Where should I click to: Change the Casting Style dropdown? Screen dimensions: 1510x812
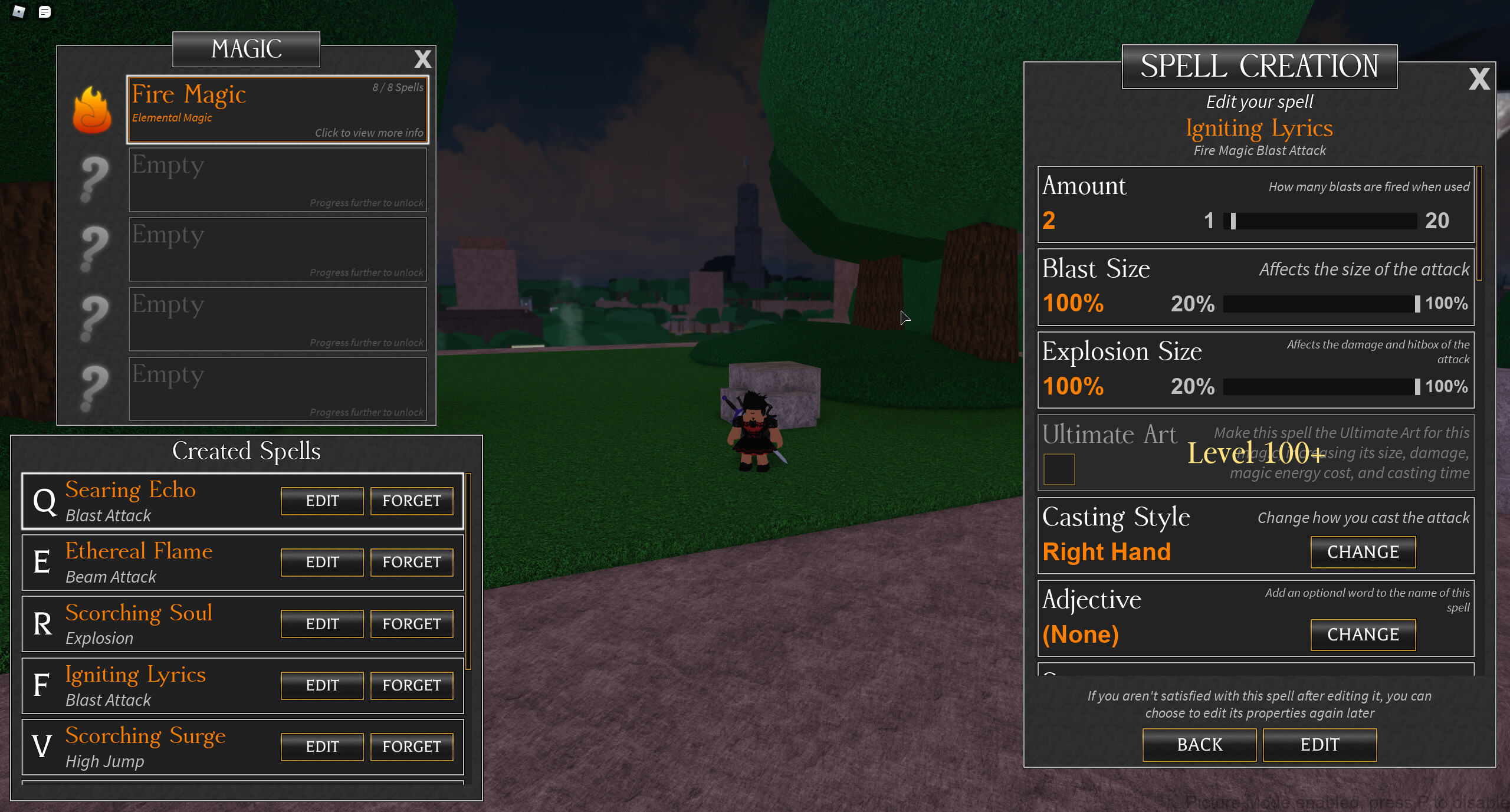click(x=1363, y=551)
